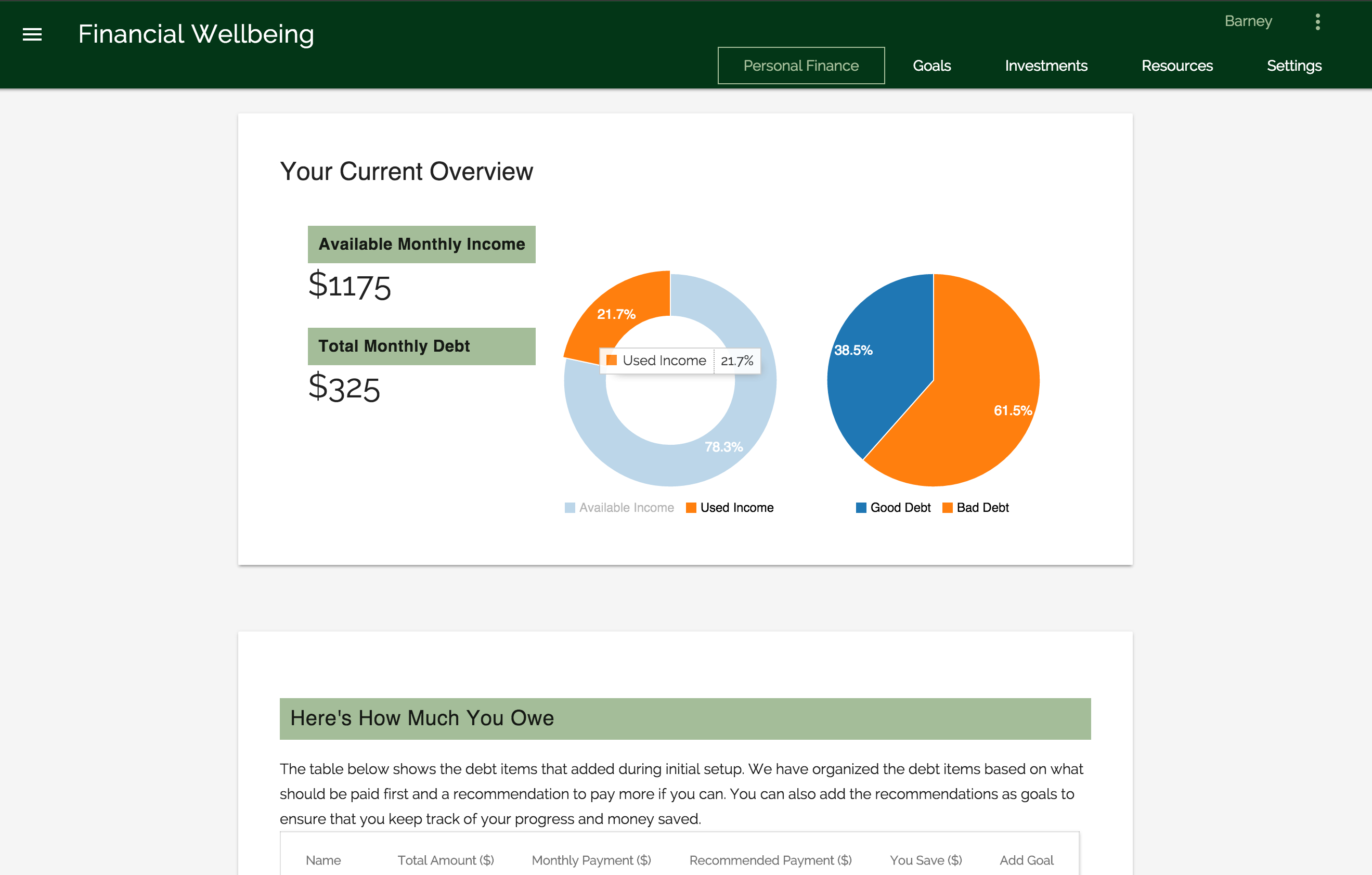
Task: Toggle the Available Income donut segment off
Action: (626, 507)
